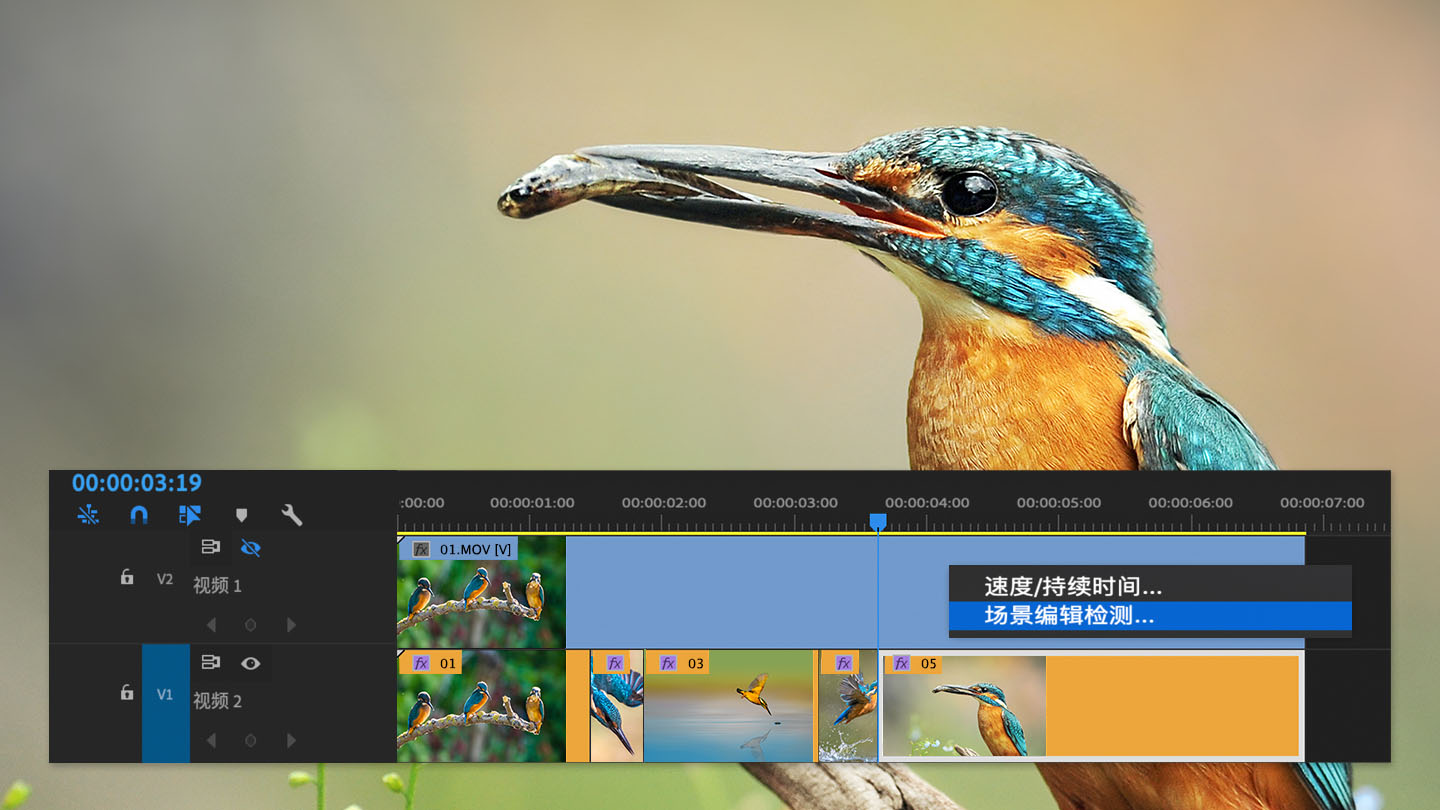This screenshot has height=810, width=1440.
Task: Open timeline display settings wrench icon
Action: [x=292, y=515]
